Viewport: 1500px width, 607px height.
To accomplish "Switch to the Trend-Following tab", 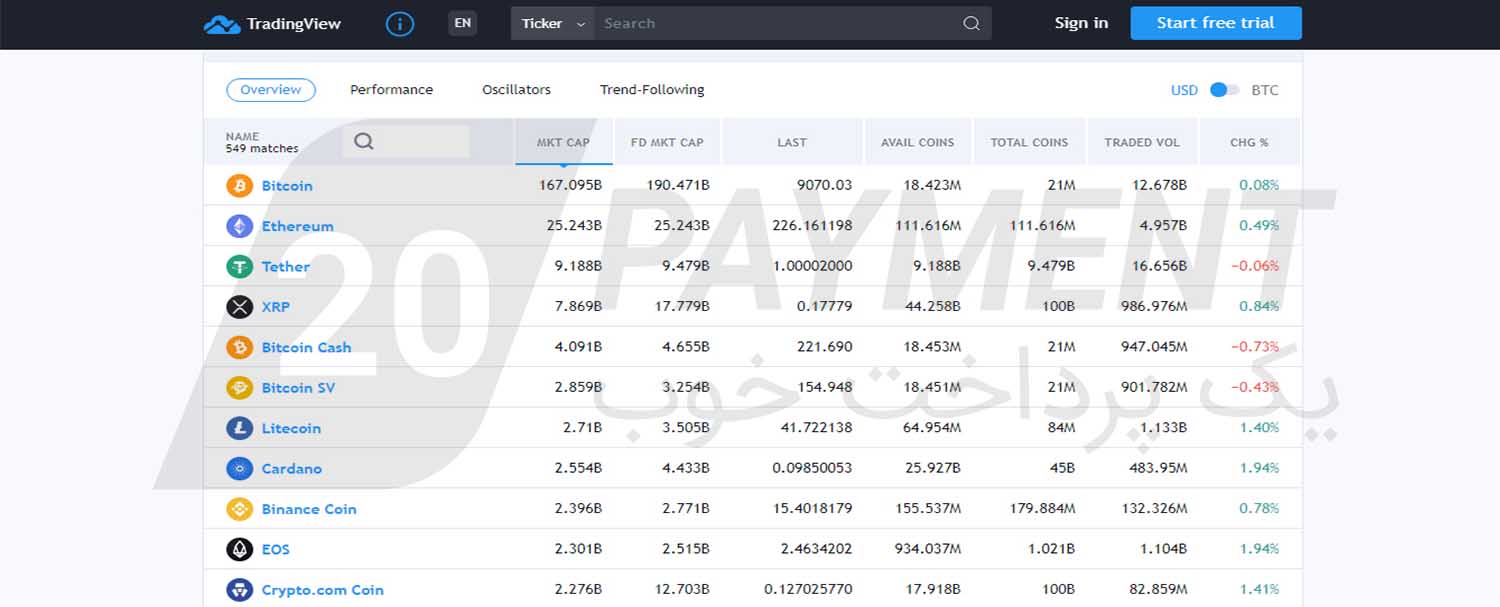I will [652, 90].
